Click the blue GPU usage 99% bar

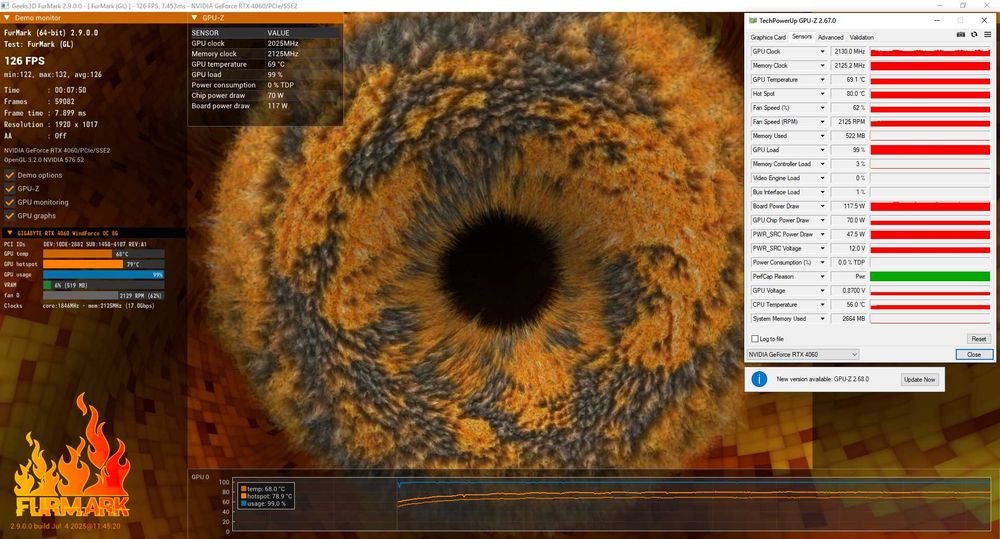coord(103,274)
